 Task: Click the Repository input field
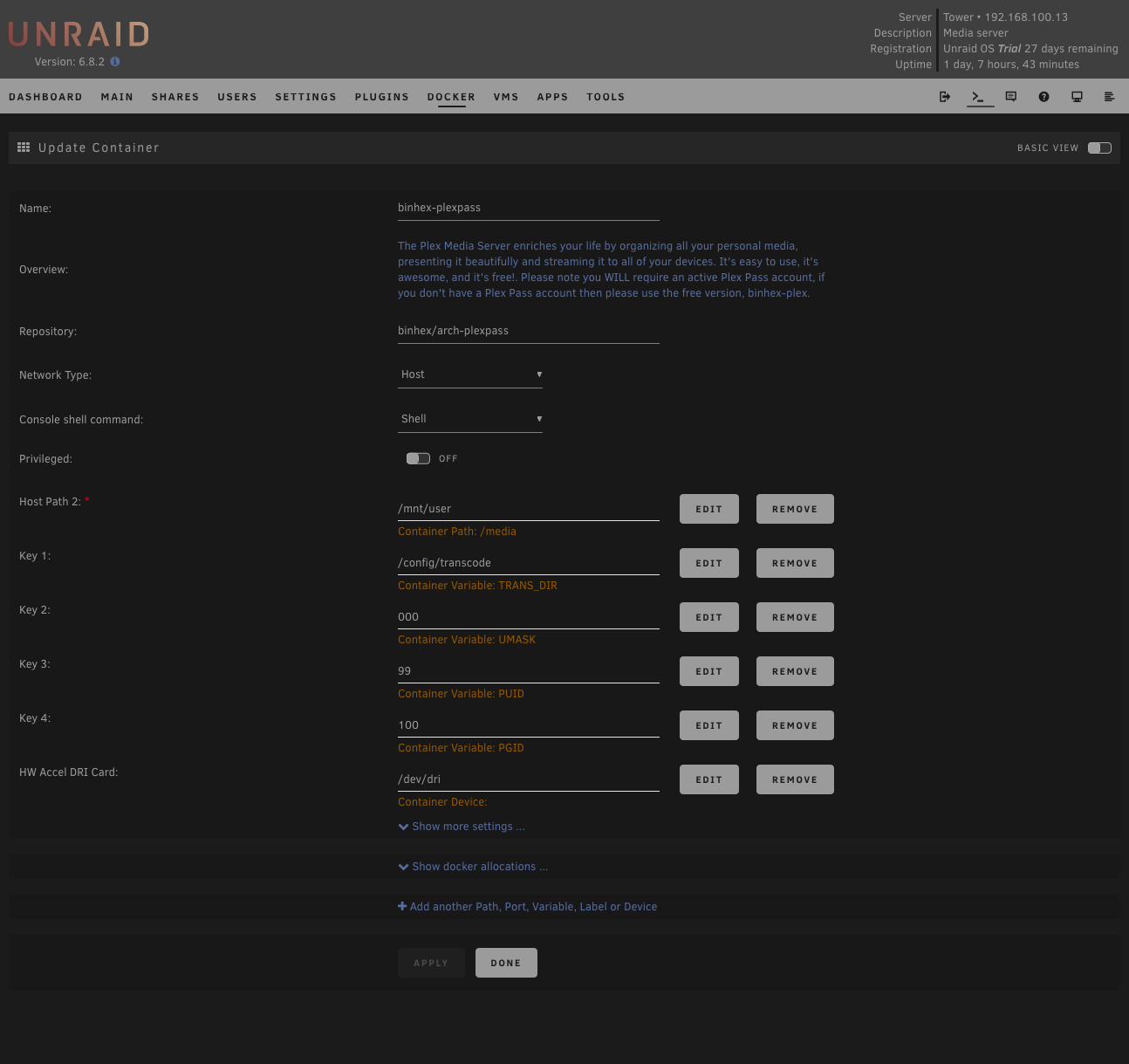click(528, 330)
